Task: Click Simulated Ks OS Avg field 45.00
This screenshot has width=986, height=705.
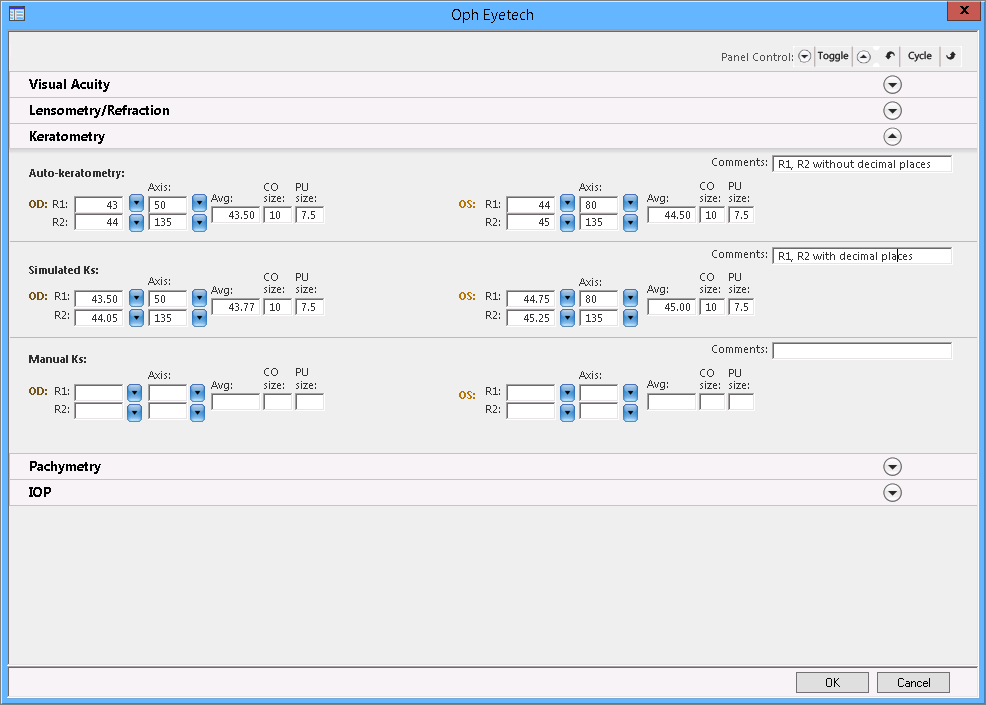Action: (671, 307)
